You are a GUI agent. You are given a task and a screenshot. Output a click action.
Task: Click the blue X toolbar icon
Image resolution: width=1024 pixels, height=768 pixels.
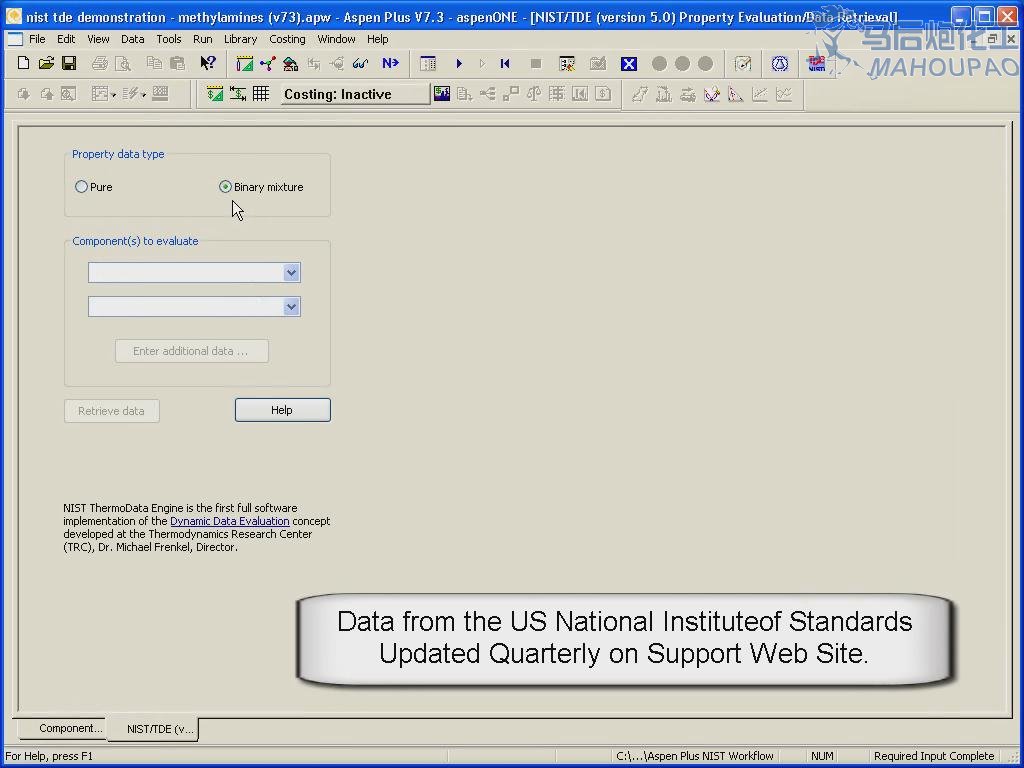tap(629, 63)
